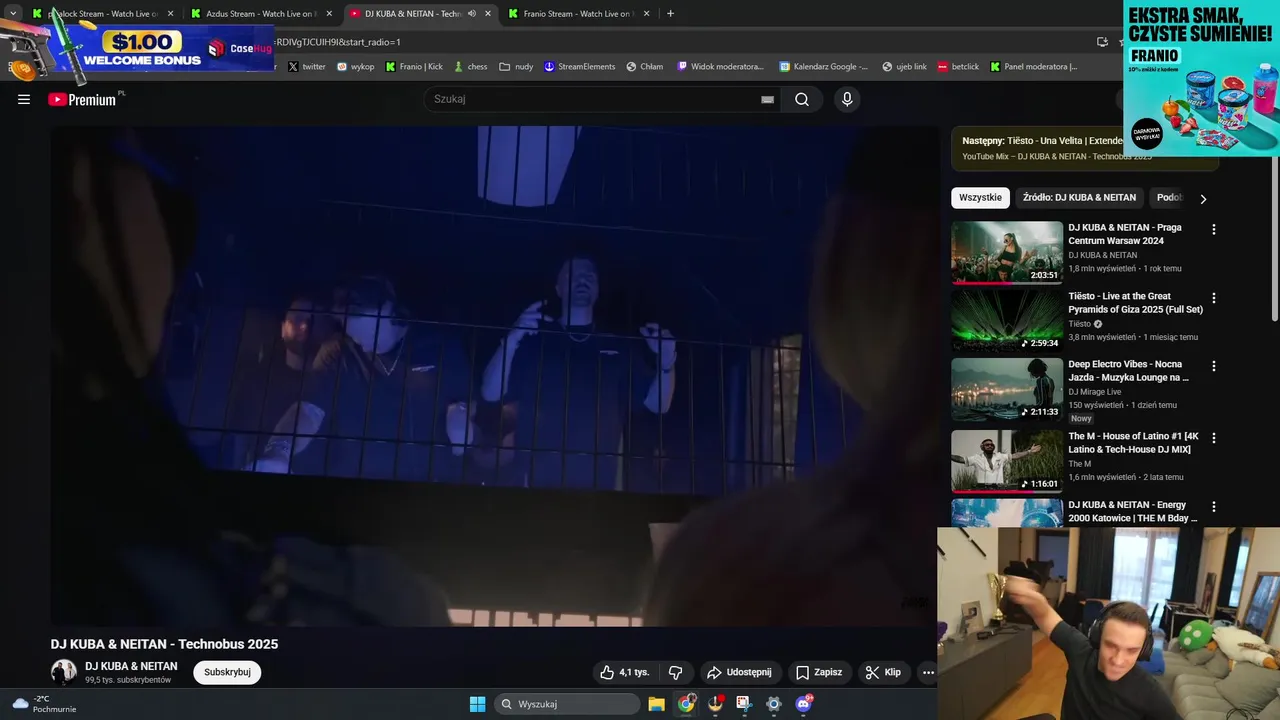Open Discord from the taskbar
Image resolution: width=1280 pixels, height=720 pixels.
click(803, 704)
